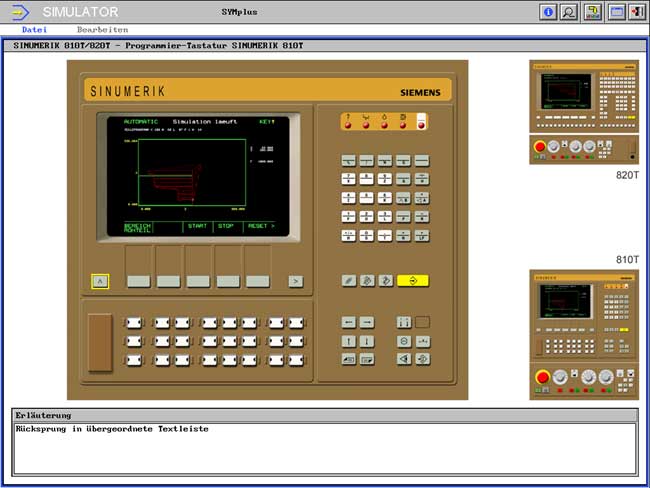The height and width of the screenshot is (488, 650).
Task: Click the softkey button below START label
Action: click(x=198, y=282)
